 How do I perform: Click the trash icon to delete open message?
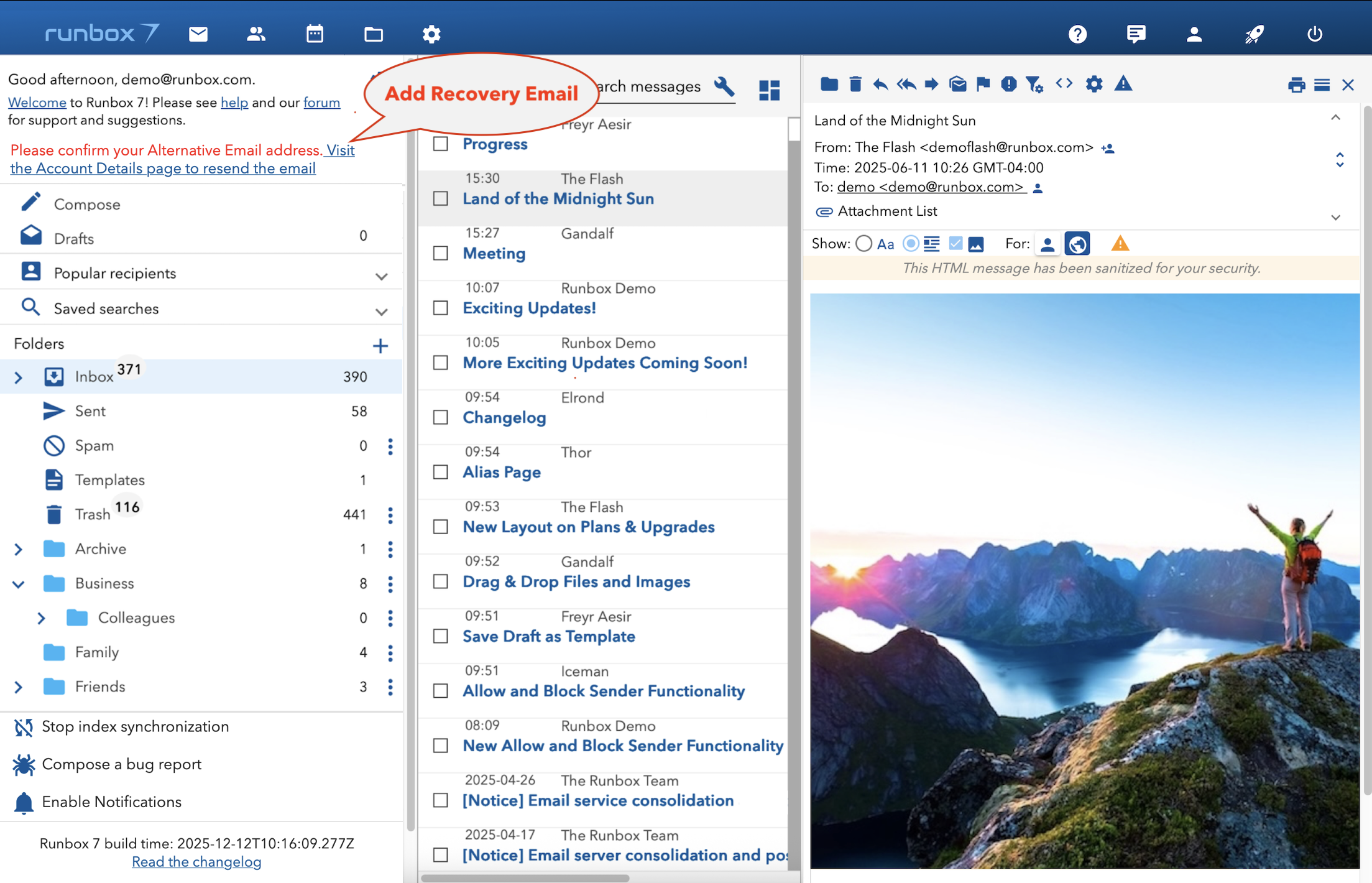pyautogui.click(x=855, y=84)
